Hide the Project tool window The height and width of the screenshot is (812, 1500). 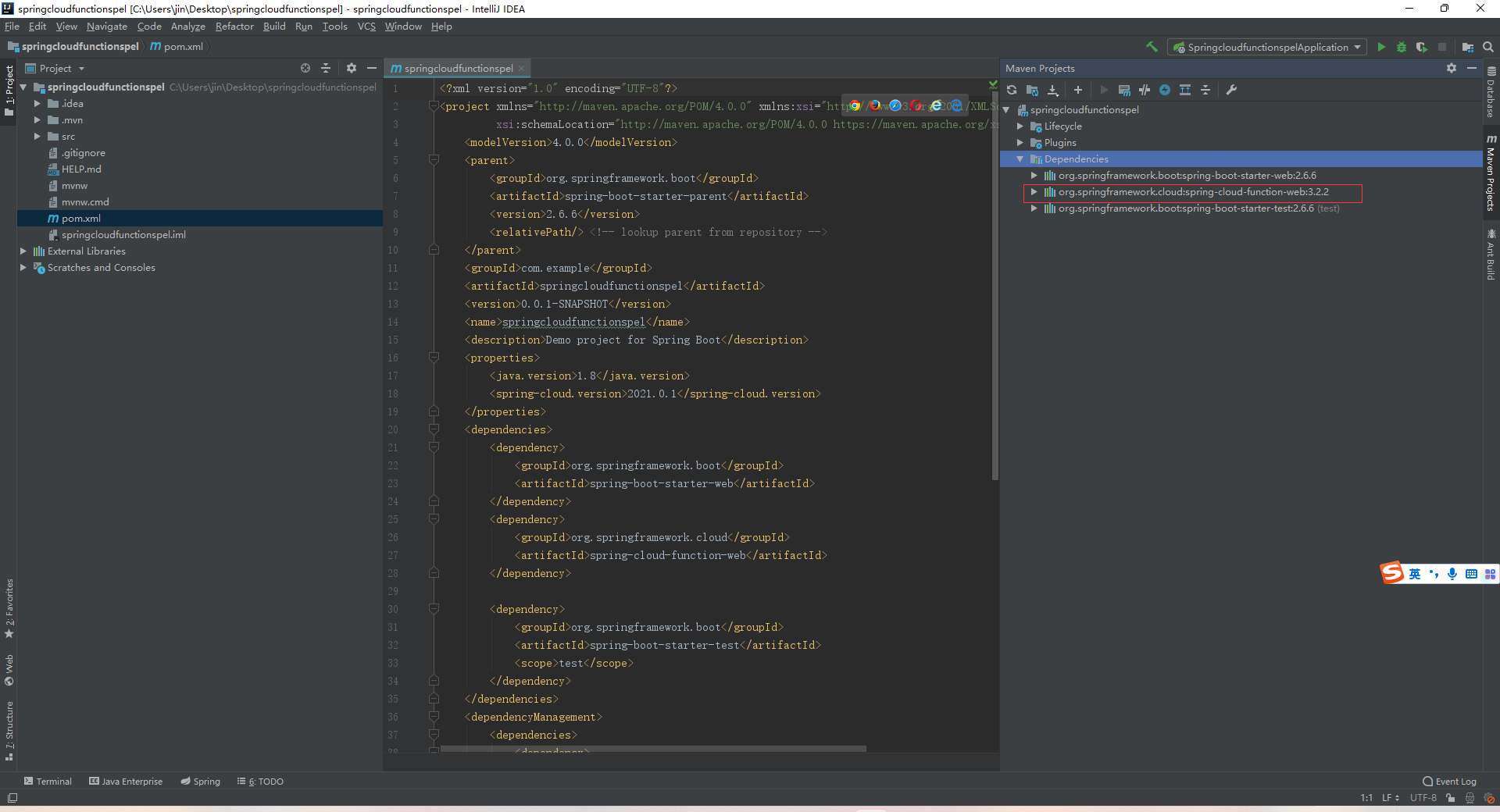[x=372, y=68]
